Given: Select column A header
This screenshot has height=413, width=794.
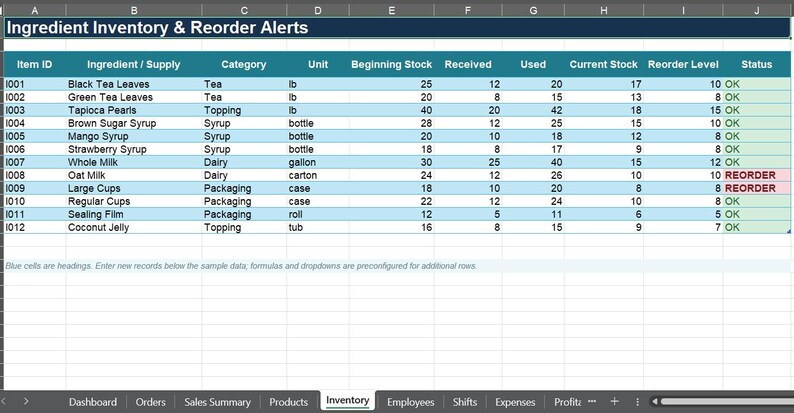Looking at the screenshot, I should (34, 11).
